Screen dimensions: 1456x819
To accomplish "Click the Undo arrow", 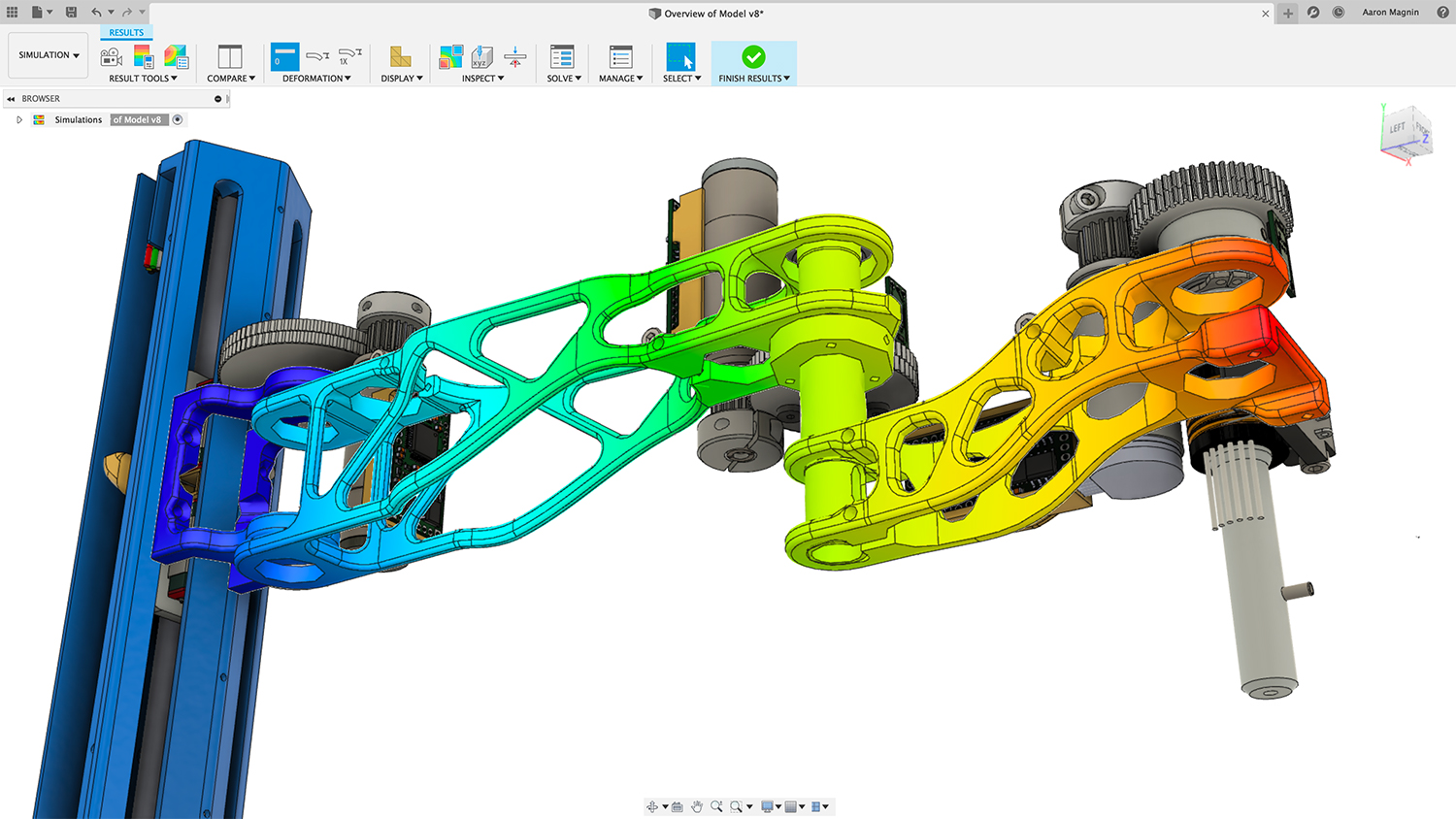I will point(96,13).
